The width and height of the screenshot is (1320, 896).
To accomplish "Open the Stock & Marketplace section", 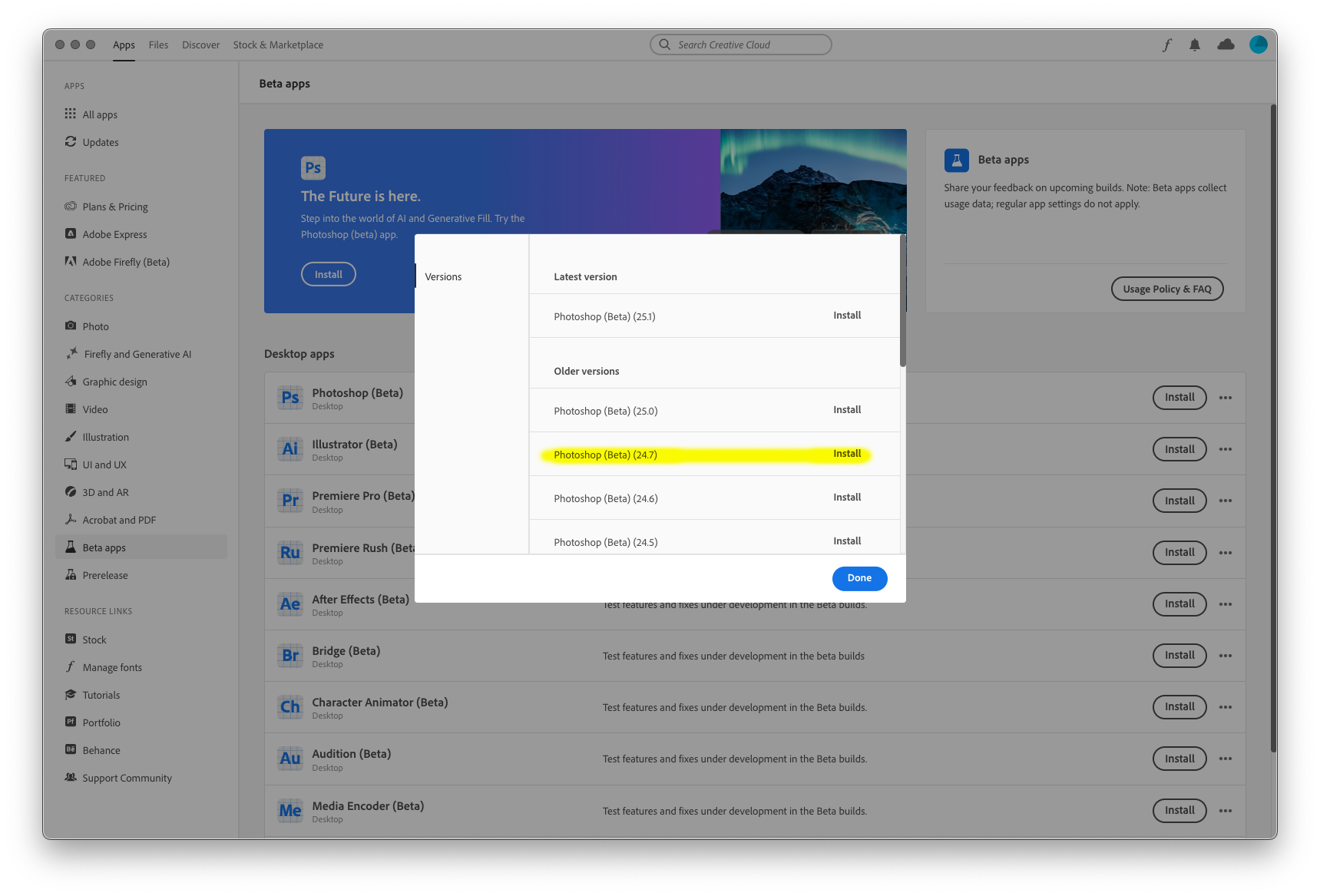I will point(278,45).
